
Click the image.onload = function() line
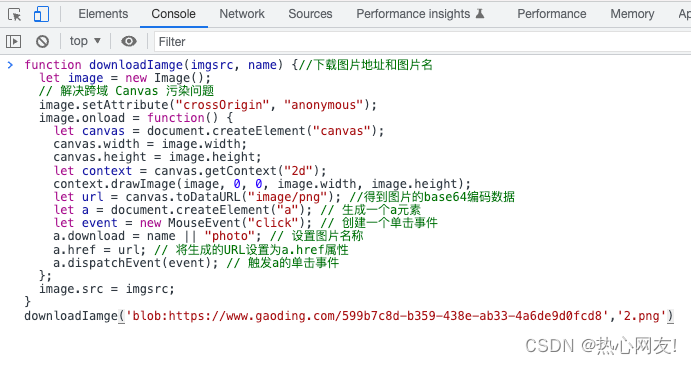[x=136, y=118]
